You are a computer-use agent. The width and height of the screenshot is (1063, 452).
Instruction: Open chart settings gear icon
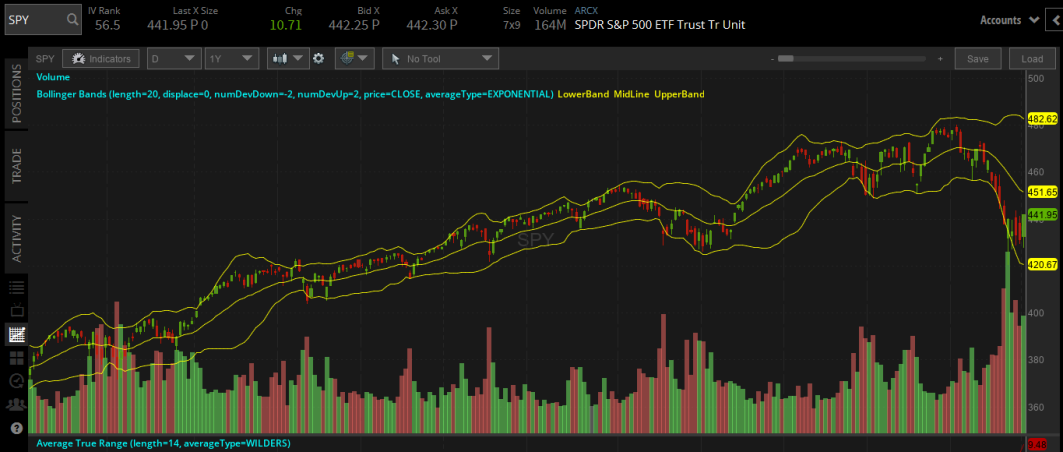click(319, 59)
